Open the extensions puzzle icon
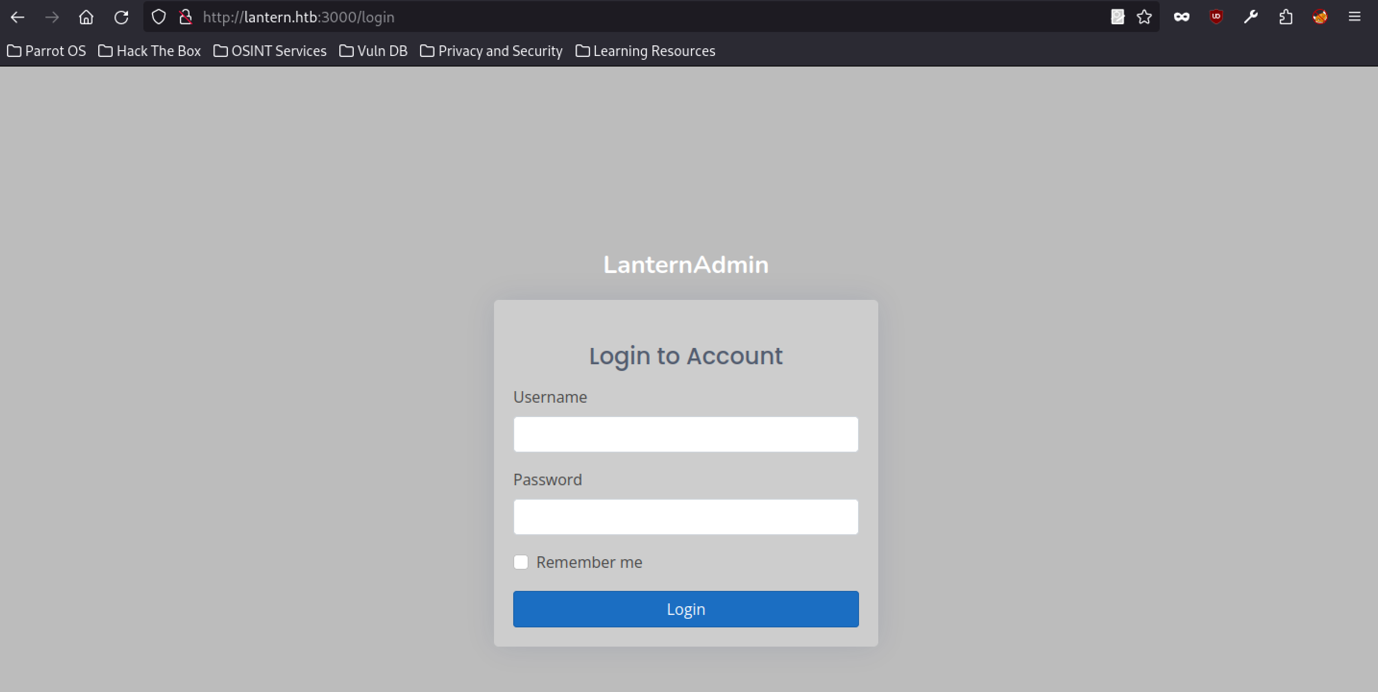Viewport: 1378px width, 692px height. pos(1286,17)
